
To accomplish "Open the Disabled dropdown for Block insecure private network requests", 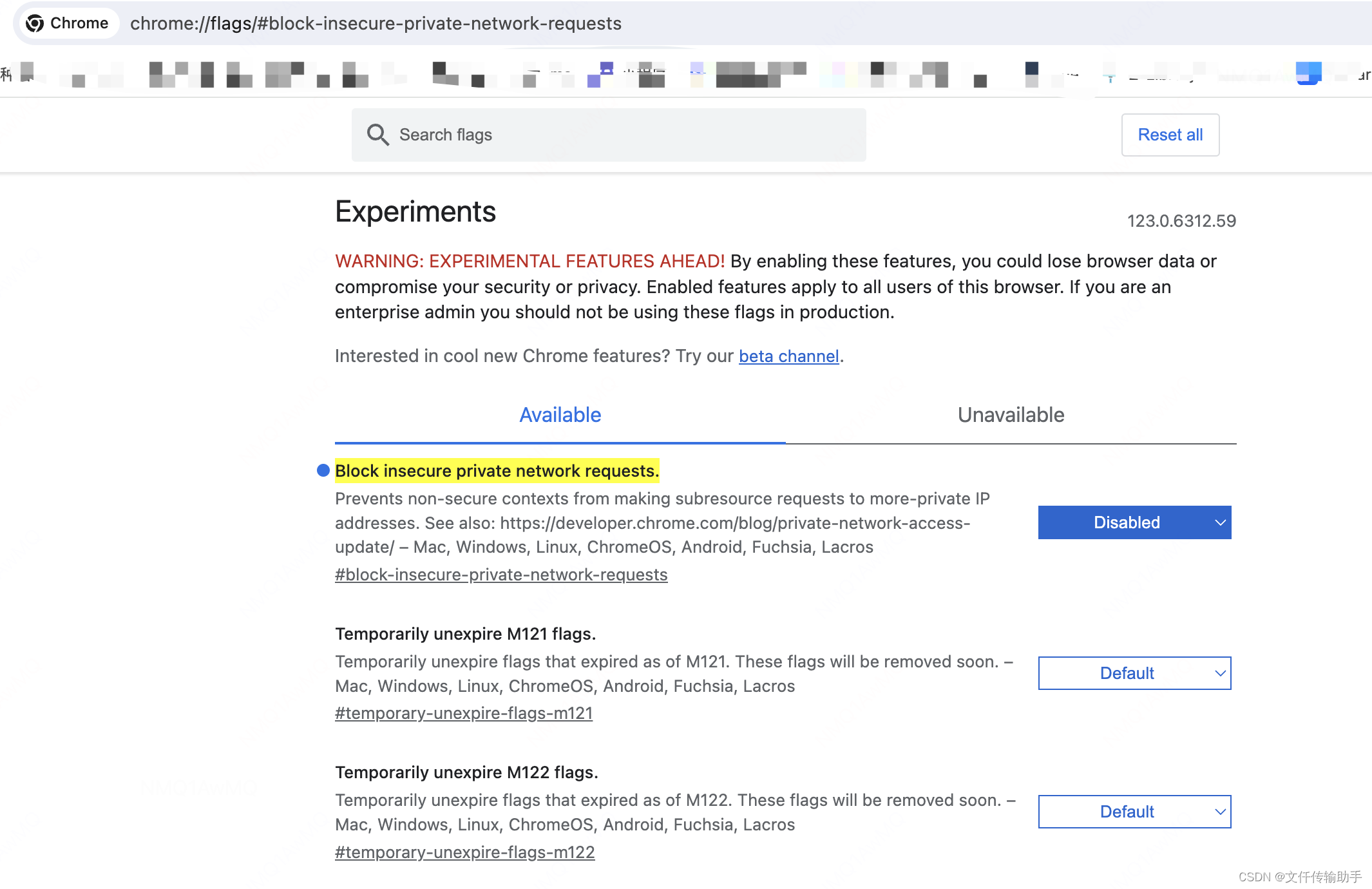I will coord(1134,522).
